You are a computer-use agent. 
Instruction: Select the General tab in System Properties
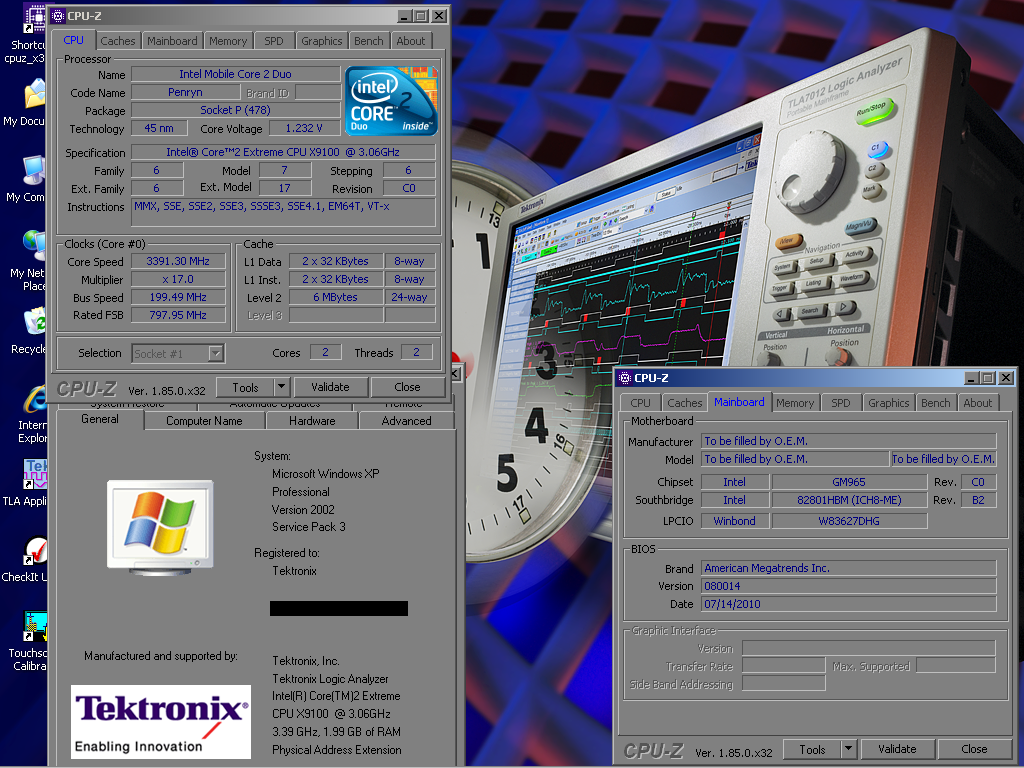click(100, 419)
